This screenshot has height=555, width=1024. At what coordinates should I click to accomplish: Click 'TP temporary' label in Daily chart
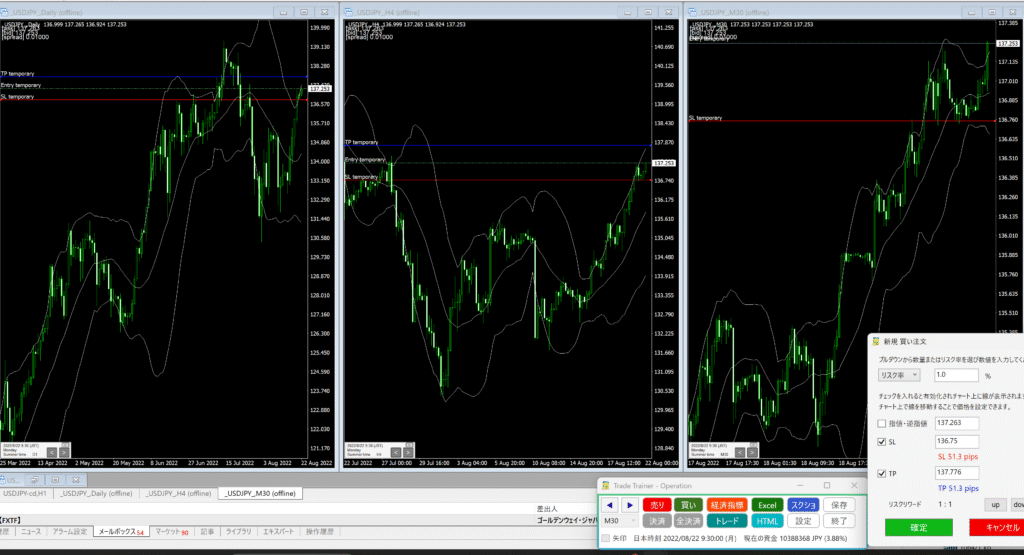[18, 74]
